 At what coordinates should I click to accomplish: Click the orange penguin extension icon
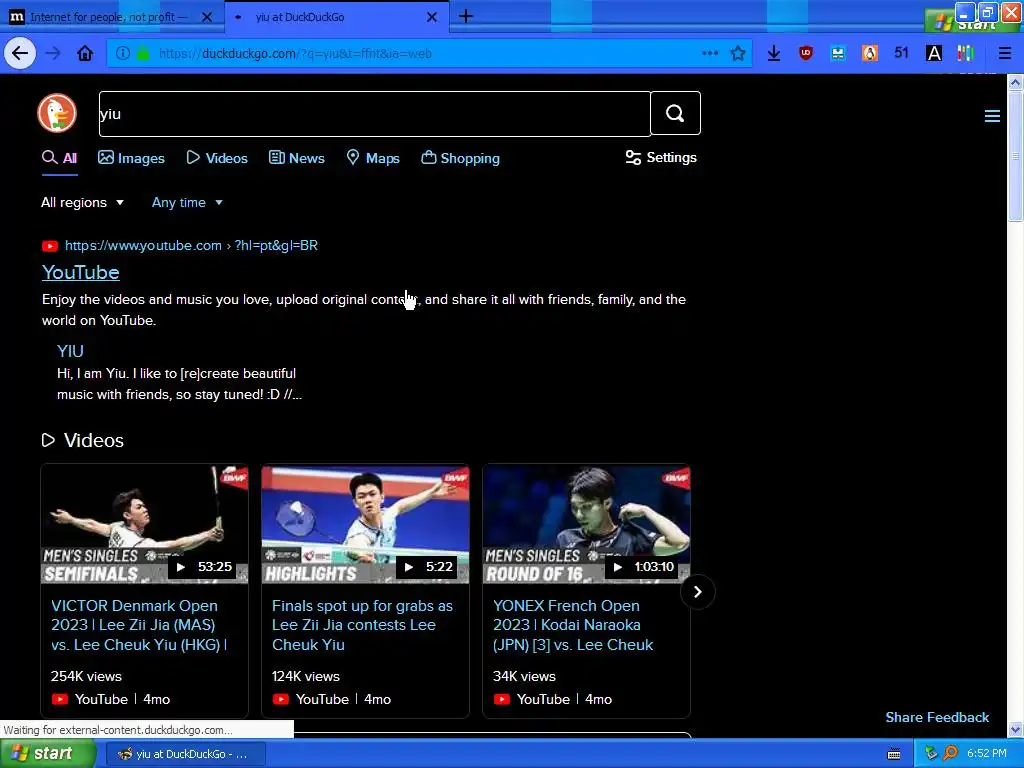click(870, 54)
